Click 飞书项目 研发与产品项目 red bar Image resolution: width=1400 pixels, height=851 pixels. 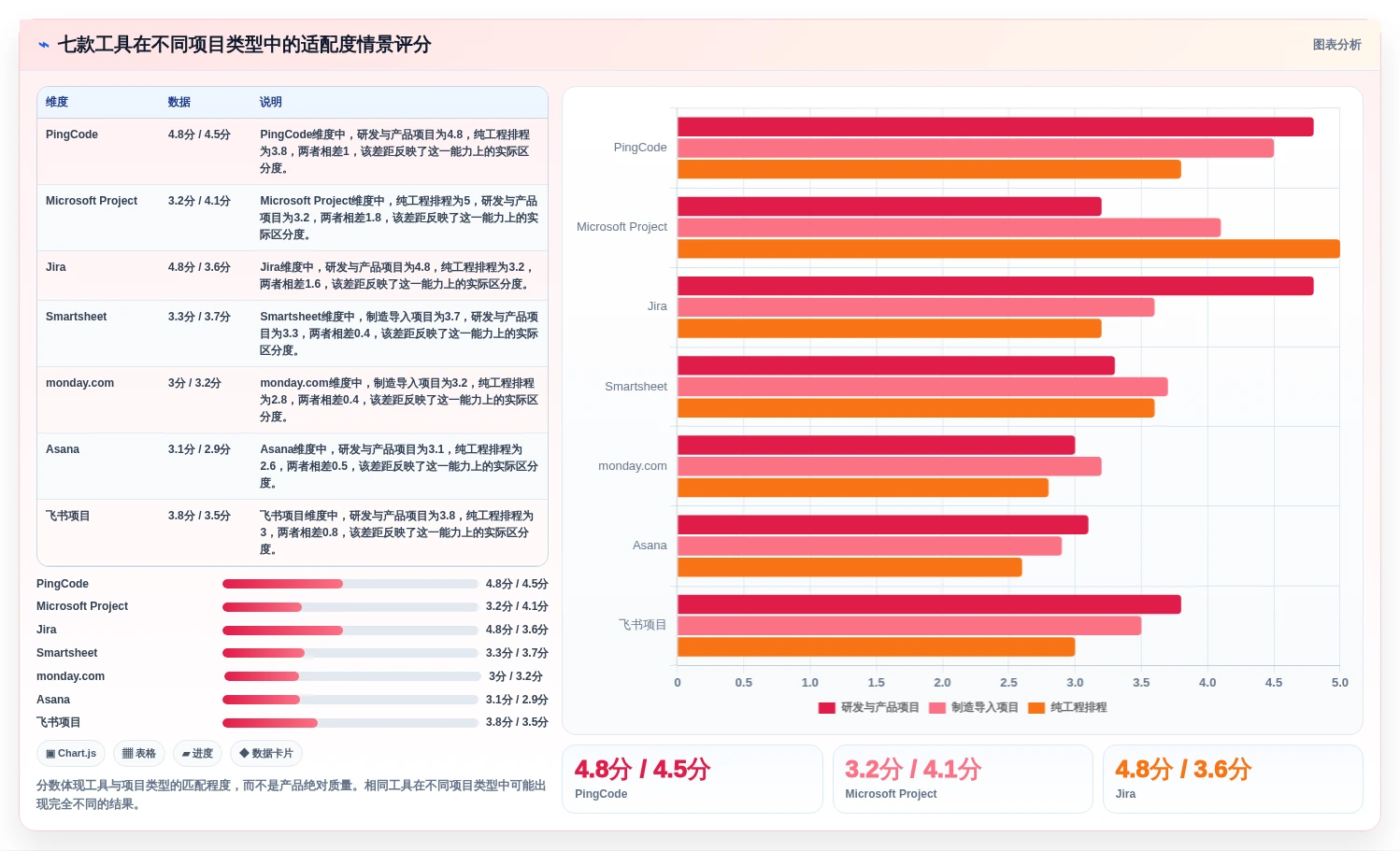pyautogui.click(x=929, y=604)
